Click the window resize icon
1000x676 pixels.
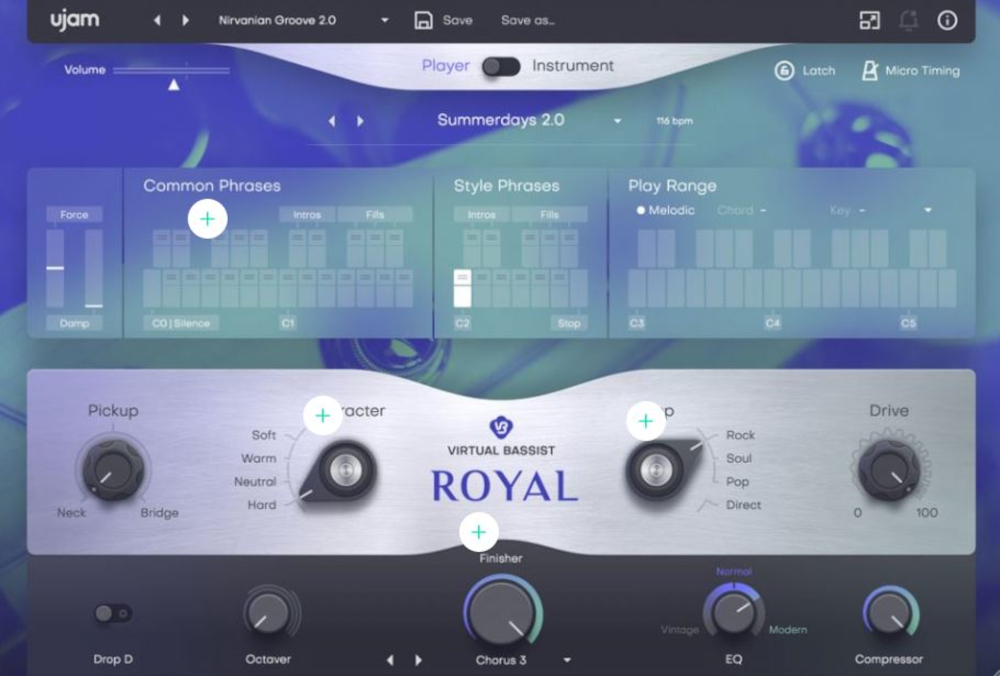point(869,20)
